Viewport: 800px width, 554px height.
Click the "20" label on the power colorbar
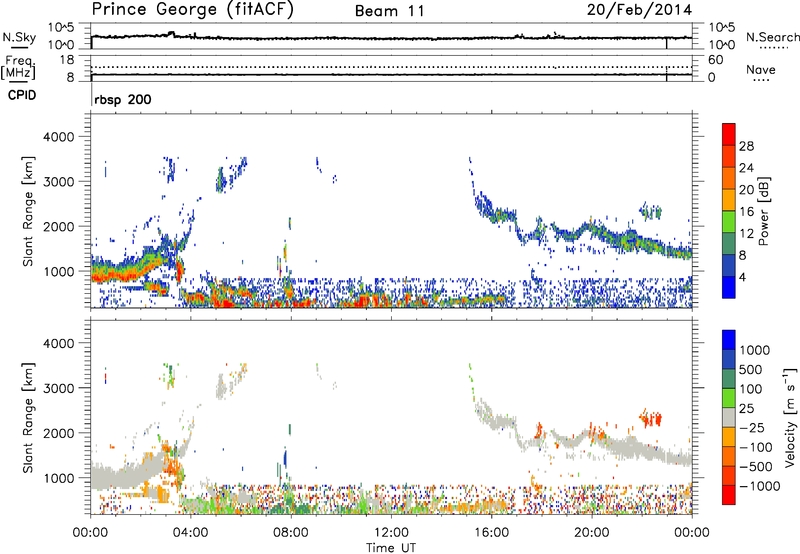click(x=746, y=190)
